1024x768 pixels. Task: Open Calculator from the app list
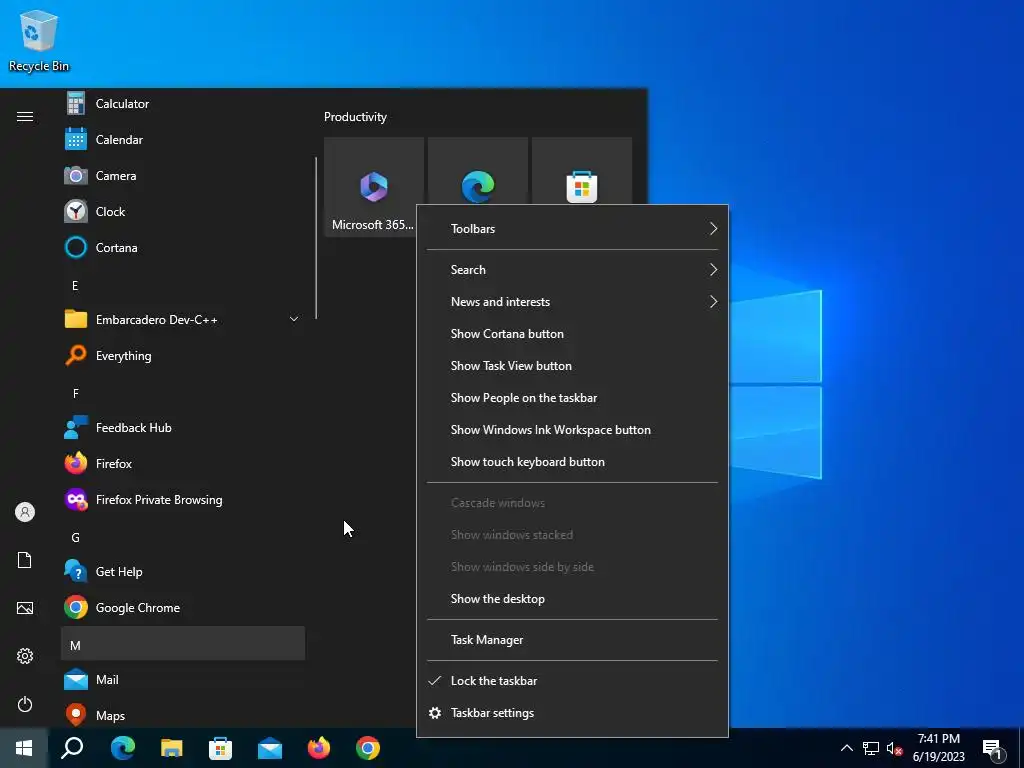[x=183, y=104]
